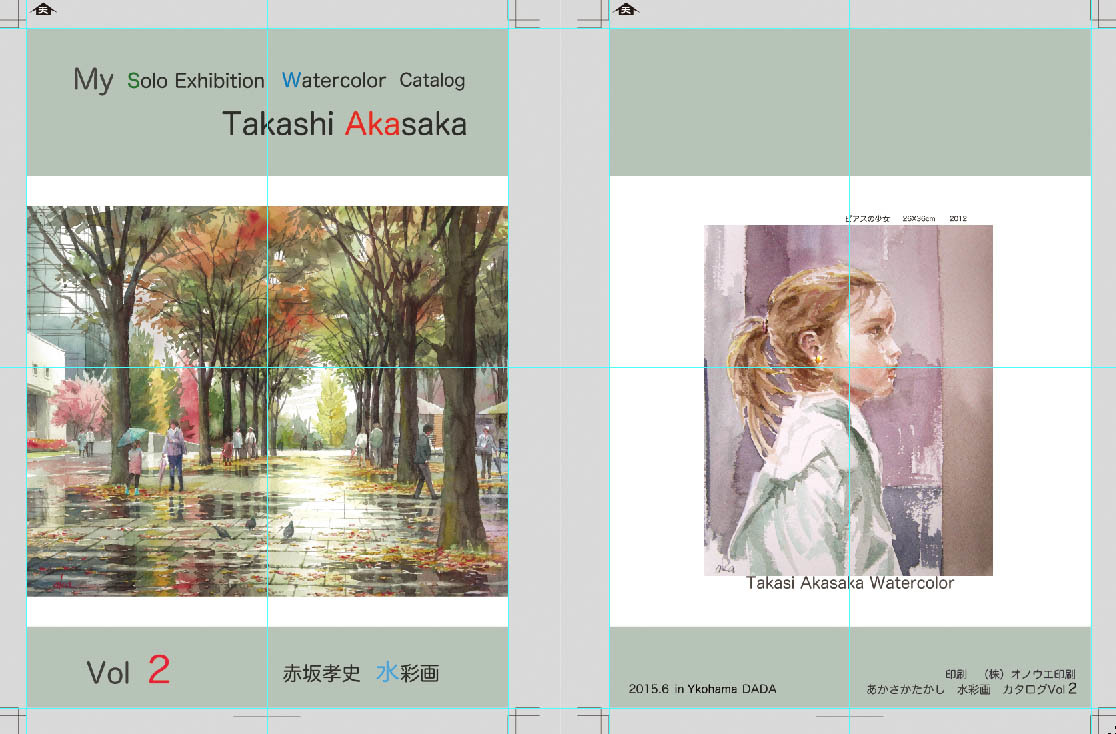1116x734 pixels.
Task: Click the 天 top marker above the front cover page
Action: click(43, 9)
